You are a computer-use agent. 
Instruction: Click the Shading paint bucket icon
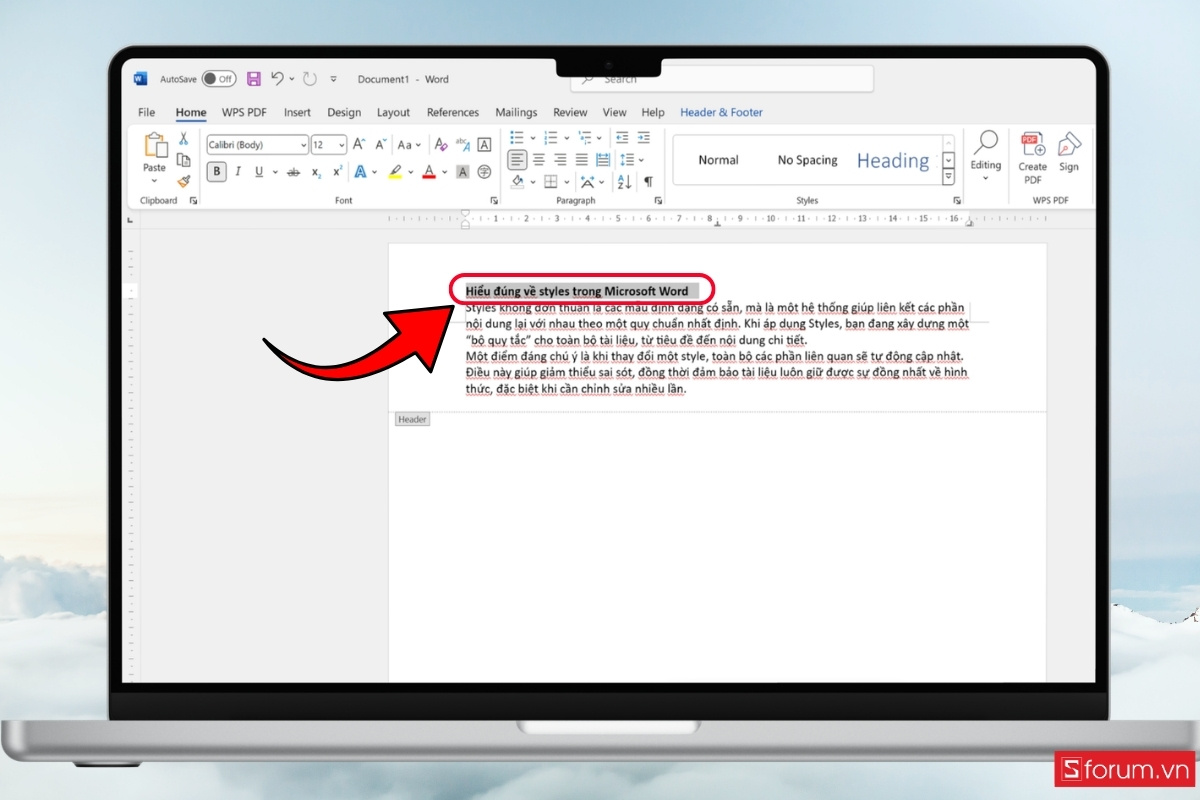[517, 182]
